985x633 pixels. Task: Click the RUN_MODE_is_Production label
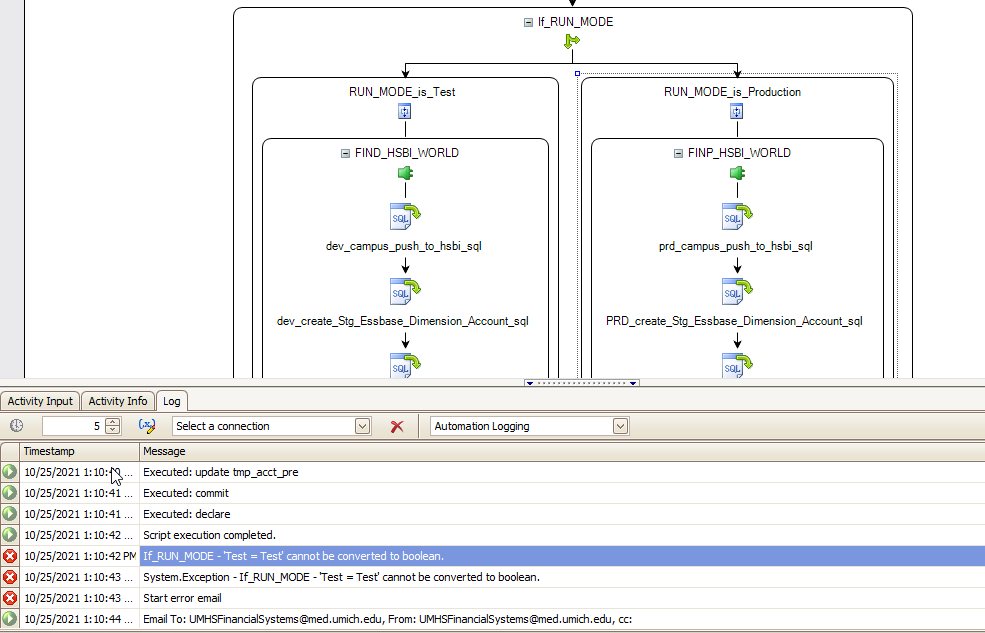(732, 92)
